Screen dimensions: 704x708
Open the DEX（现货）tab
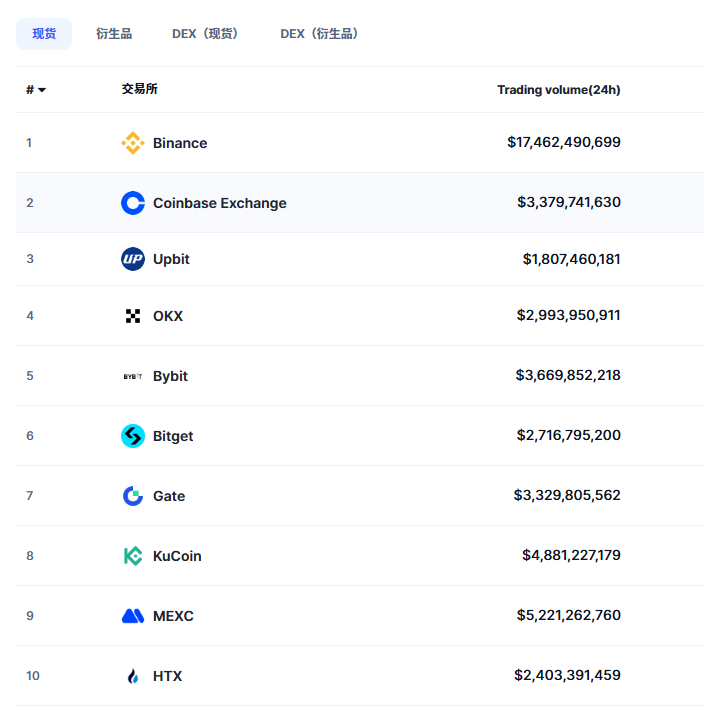(x=205, y=34)
